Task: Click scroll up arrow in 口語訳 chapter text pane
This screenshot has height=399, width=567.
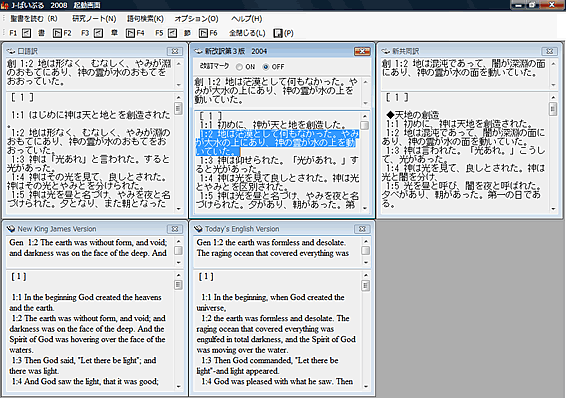Action: tap(178, 97)
